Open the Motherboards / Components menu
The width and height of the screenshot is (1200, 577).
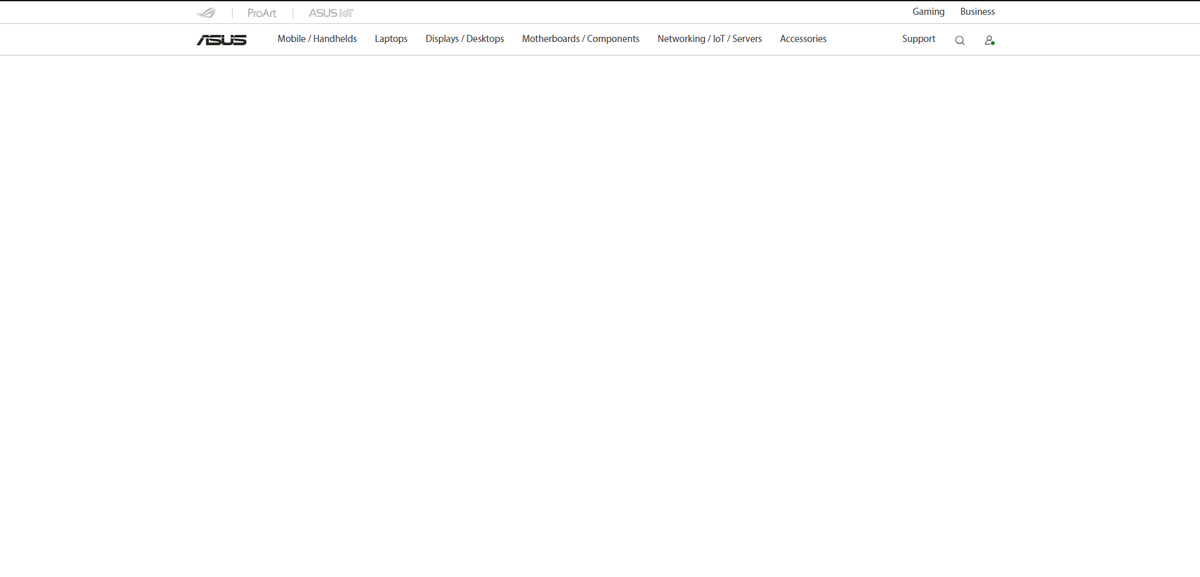pyautogui.click(x=581, y=39)
